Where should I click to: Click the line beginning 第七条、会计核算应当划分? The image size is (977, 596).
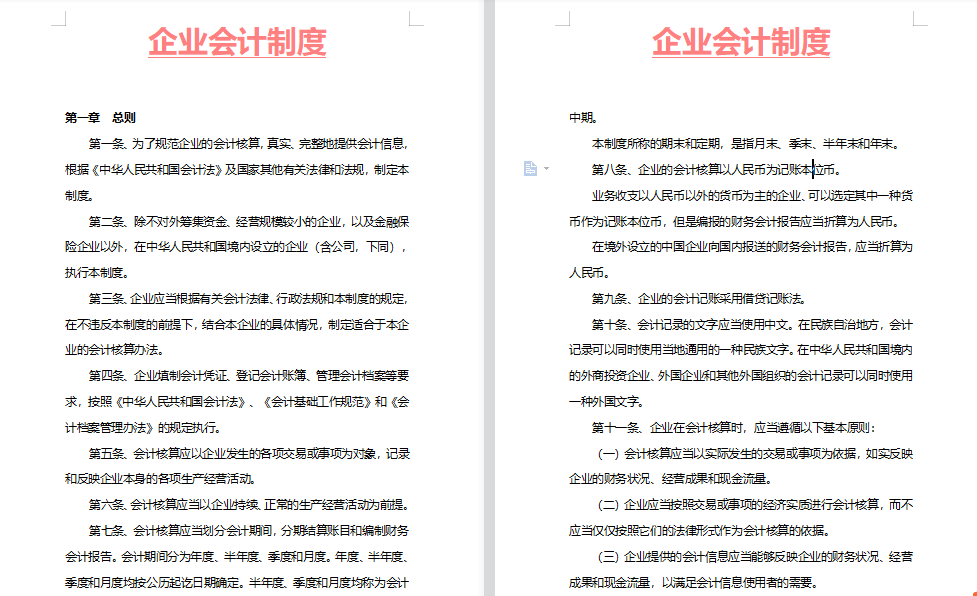[x=249, y=531]
